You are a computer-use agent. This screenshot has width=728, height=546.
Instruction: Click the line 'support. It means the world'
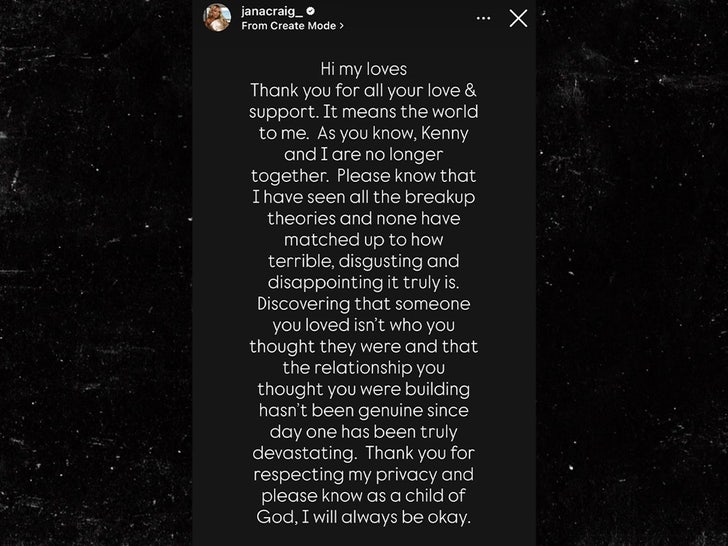click(363, 111)
